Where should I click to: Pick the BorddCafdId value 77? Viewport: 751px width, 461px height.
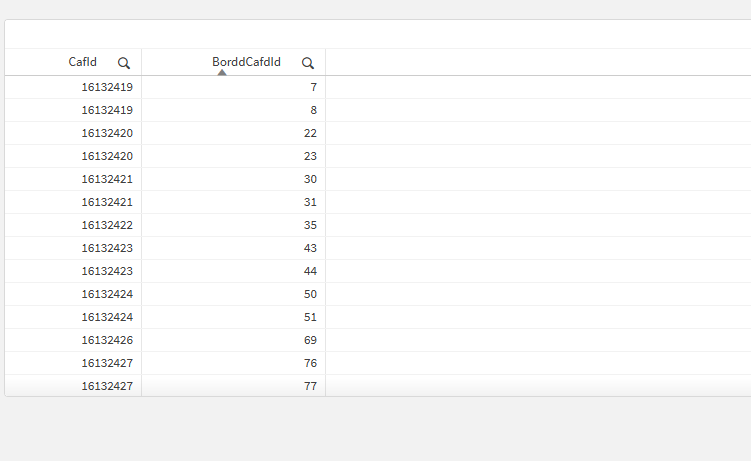310,386
